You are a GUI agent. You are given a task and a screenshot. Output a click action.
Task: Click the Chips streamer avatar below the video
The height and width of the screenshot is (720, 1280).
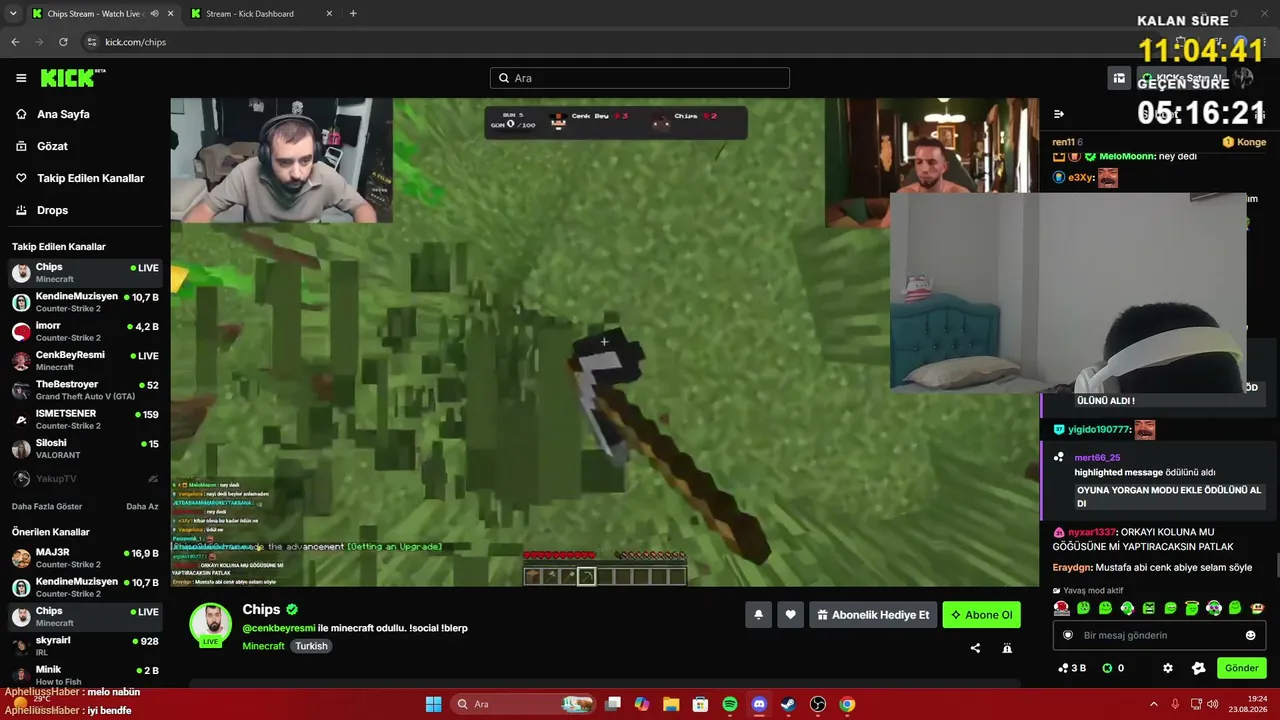pyautogui.click(x=211, y=624)
